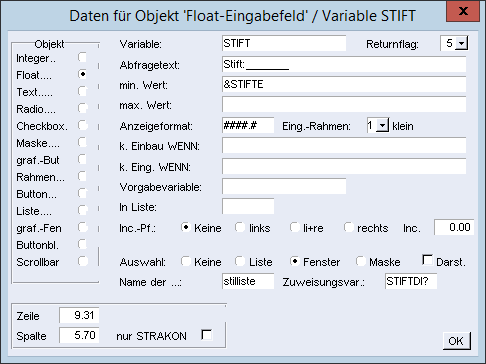Choose Liste for Auswahl
The image size is (486, 364).
pos(240,261)
